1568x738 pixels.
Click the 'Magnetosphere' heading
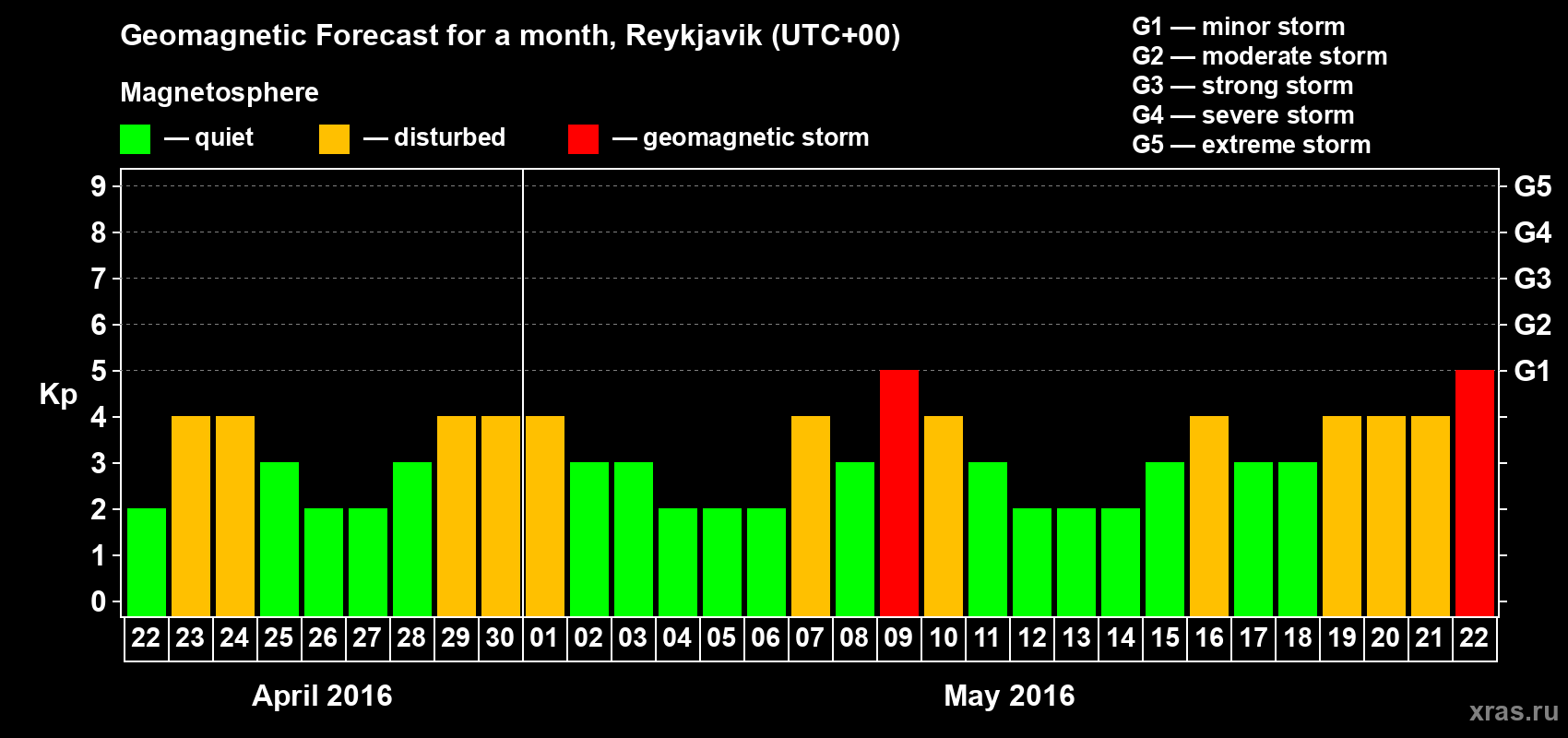[x=220, y=92]
